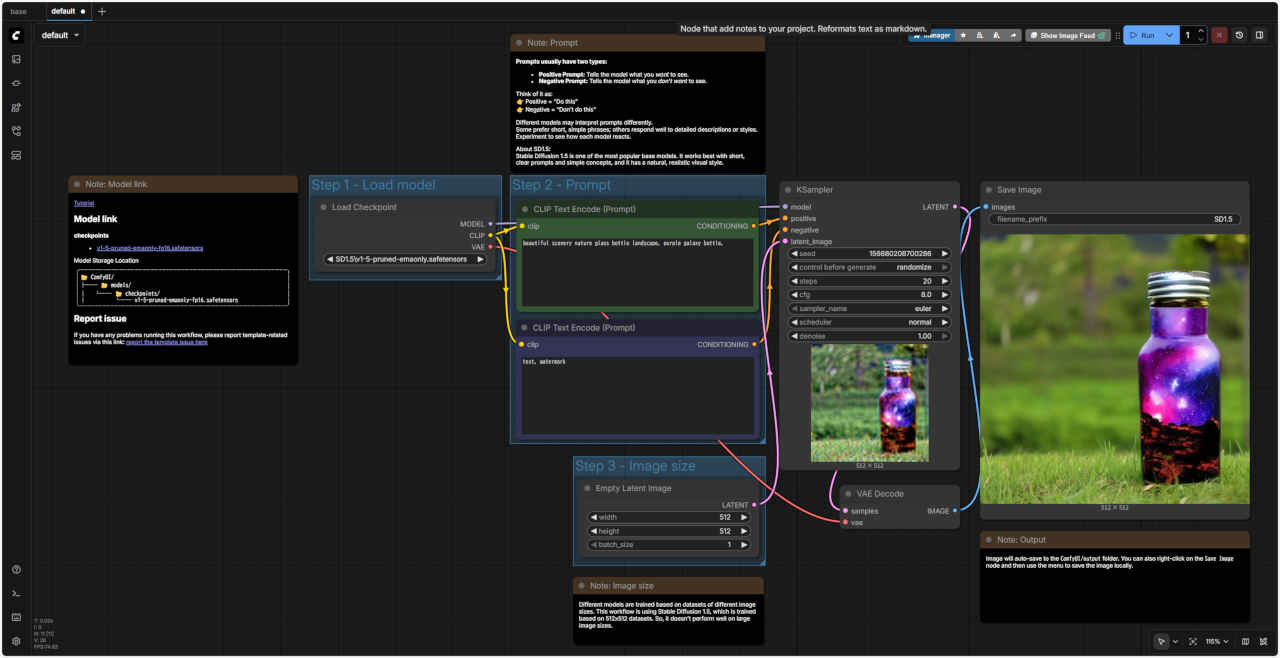Cancel the current run with the red X
1280x658 pixels.
pyautogui.click(x=1219, y=35)
